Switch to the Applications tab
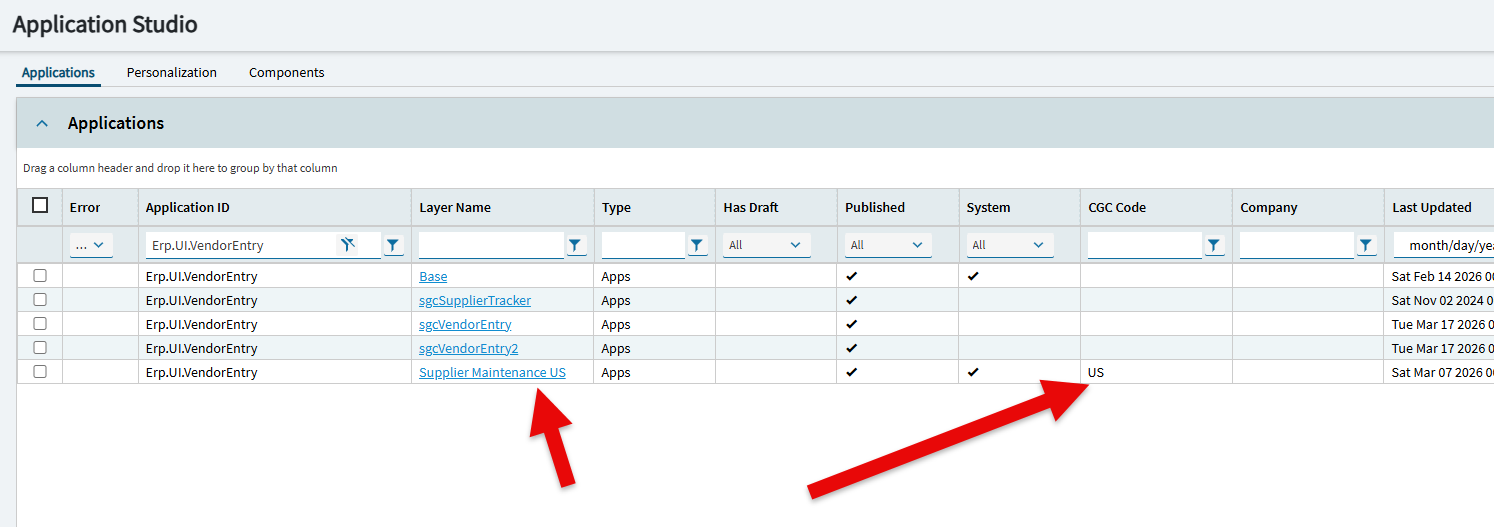Viewport: 1494px width, 527px height. [x=58, y=72]
